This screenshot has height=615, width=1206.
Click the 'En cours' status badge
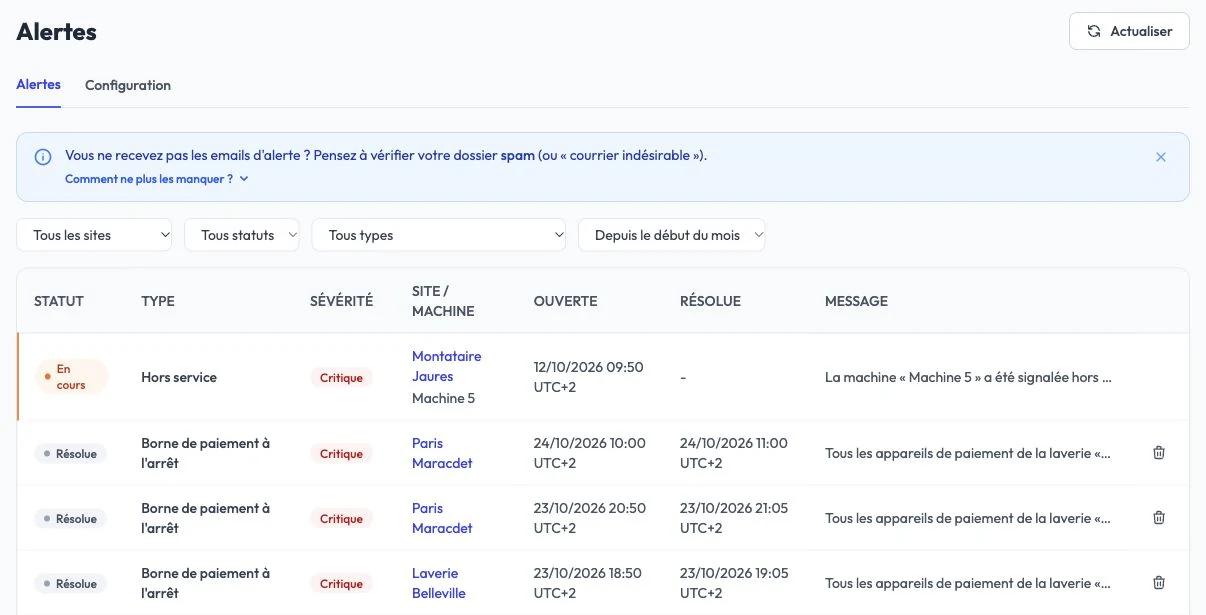(x=70, y=377)
